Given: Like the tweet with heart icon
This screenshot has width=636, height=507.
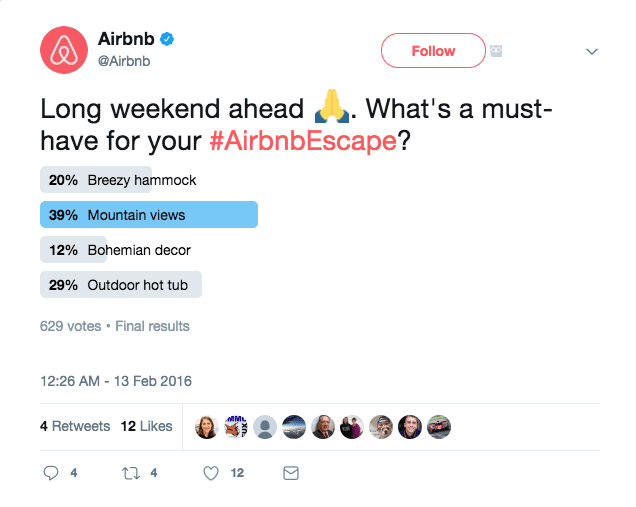Looking at the screenshot, I should (211, 473).
